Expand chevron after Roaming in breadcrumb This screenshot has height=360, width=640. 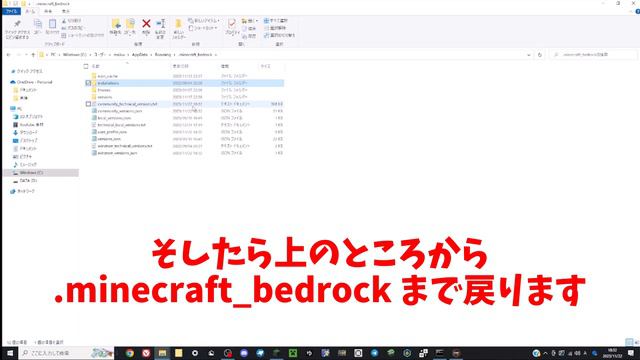[x=175, y=55]
